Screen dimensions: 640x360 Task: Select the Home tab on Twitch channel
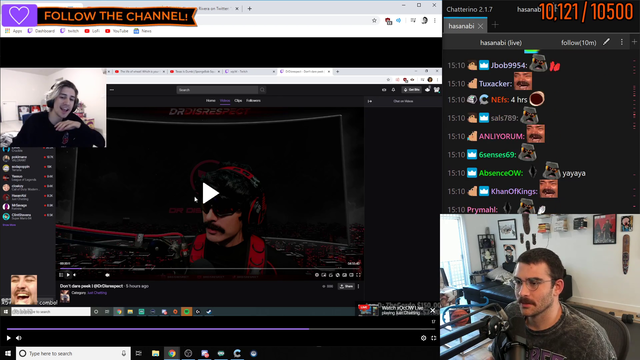211,100
